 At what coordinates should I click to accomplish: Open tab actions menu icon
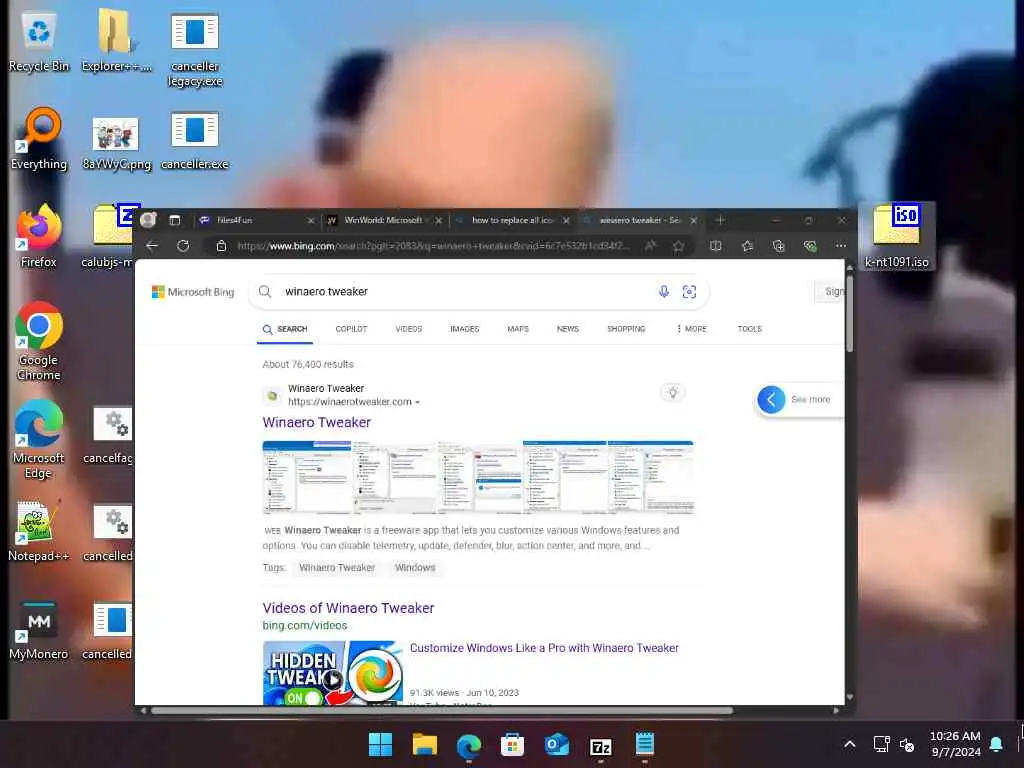click(174, 220)
